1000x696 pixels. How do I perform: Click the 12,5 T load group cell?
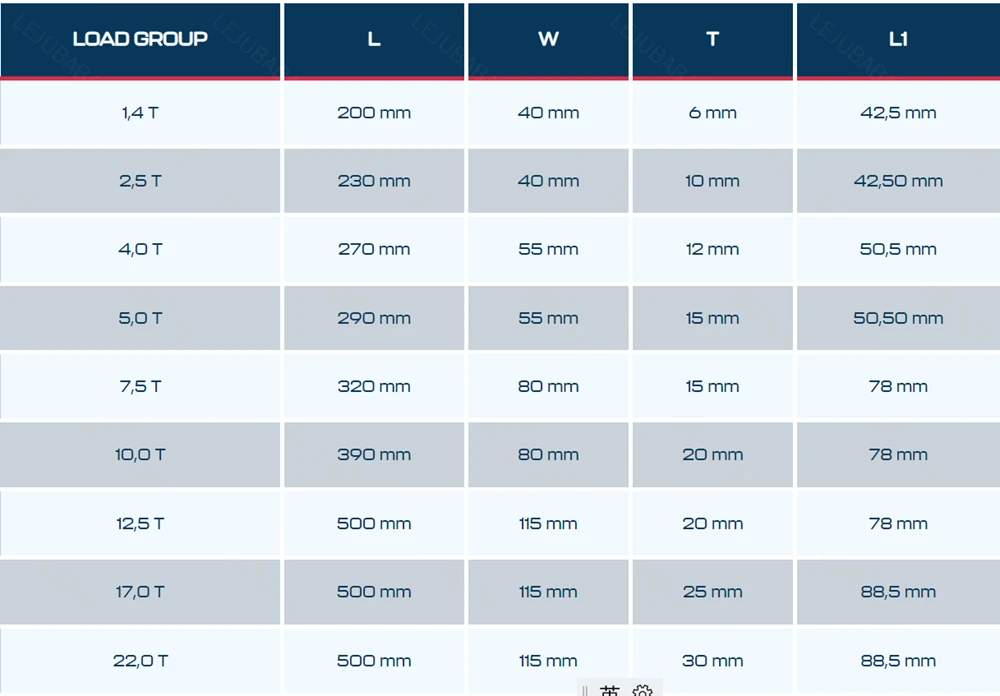point(140,523)
